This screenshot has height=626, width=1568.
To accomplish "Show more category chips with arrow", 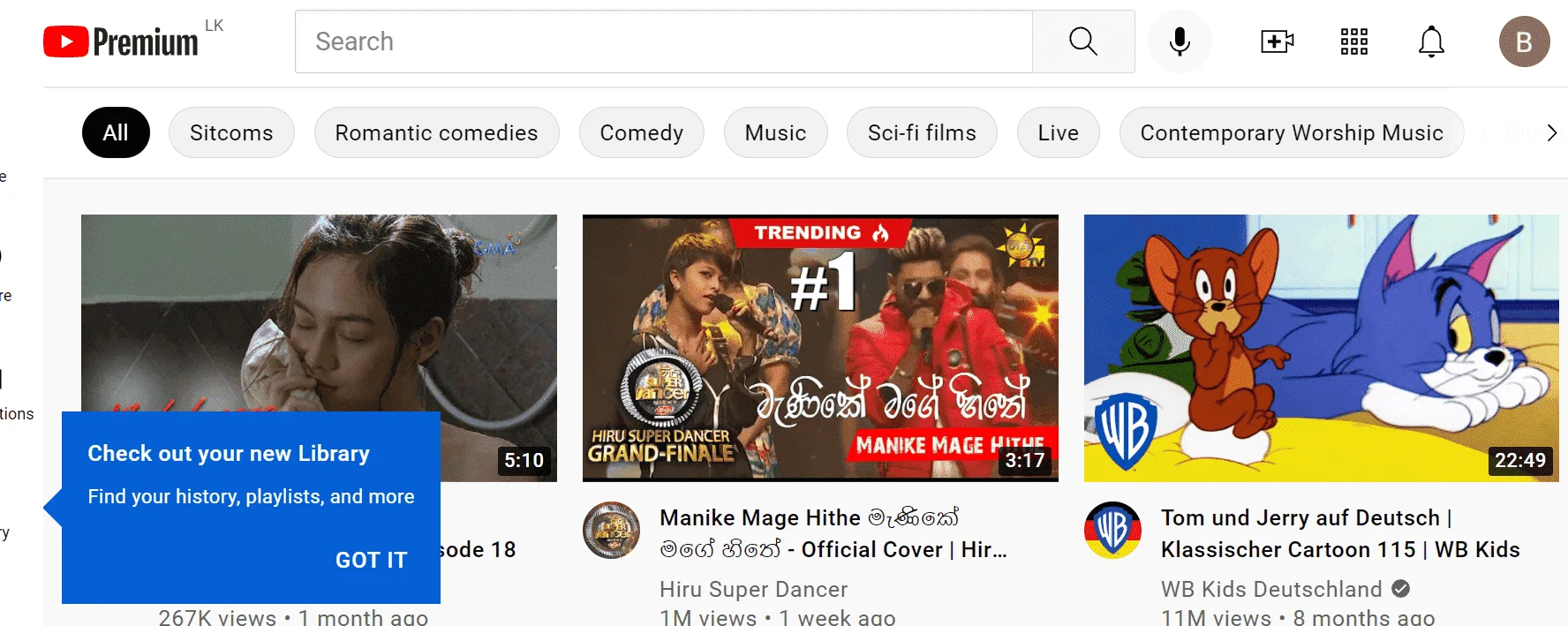I will click(x=1551, y=133).
